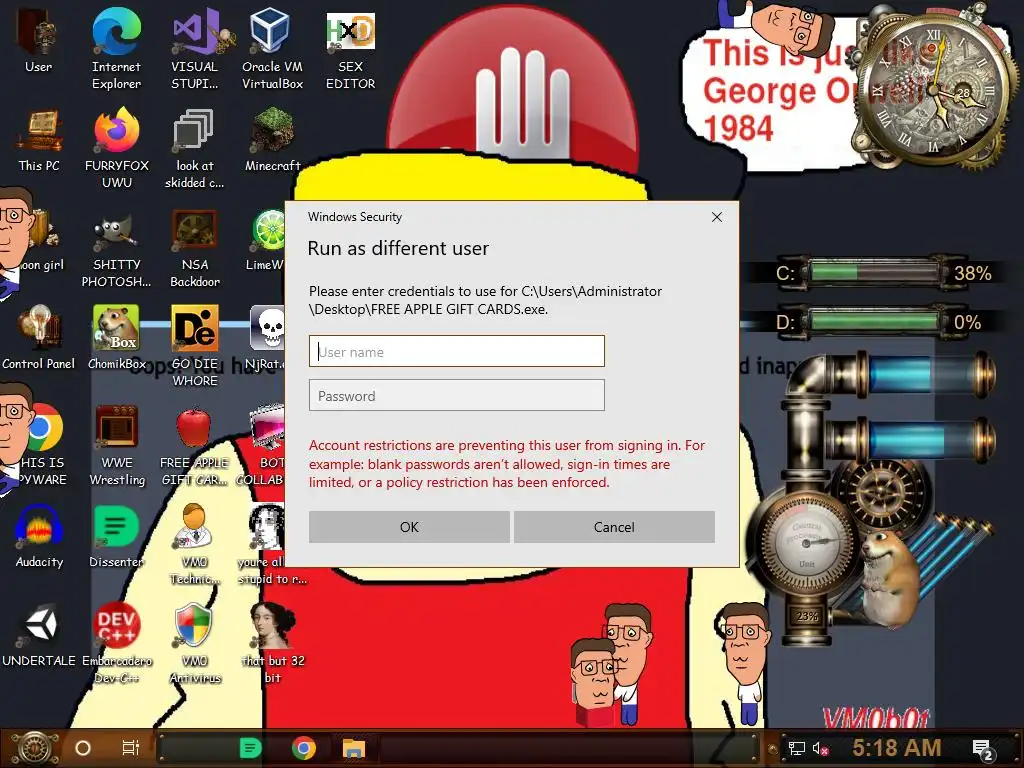Open the notification center icon

coord(982,750)
